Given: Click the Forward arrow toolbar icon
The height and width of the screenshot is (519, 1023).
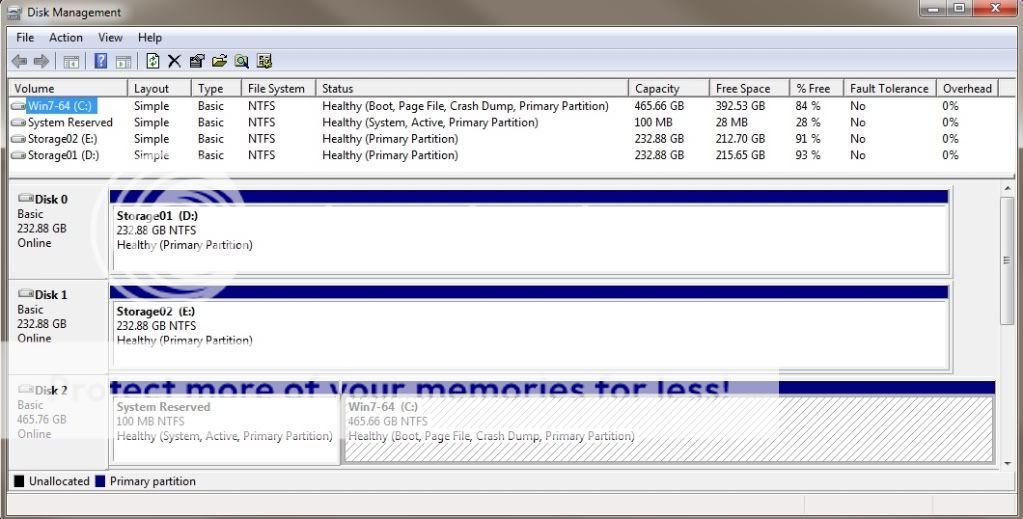Looking at the screenshot, I should (x=41, y=61).
